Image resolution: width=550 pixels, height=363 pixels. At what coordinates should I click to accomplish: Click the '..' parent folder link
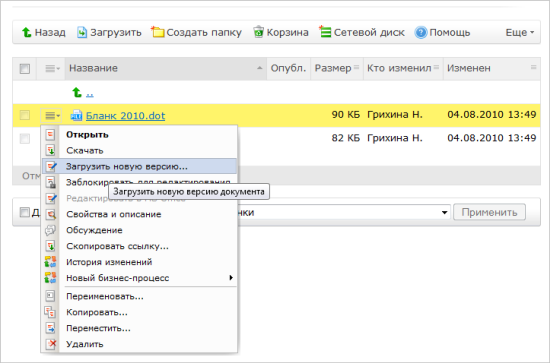[89, 94]
